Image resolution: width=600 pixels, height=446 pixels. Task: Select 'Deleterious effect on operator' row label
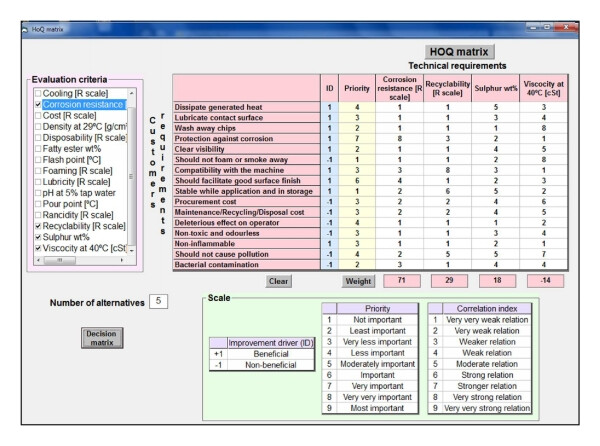point(246,223)
